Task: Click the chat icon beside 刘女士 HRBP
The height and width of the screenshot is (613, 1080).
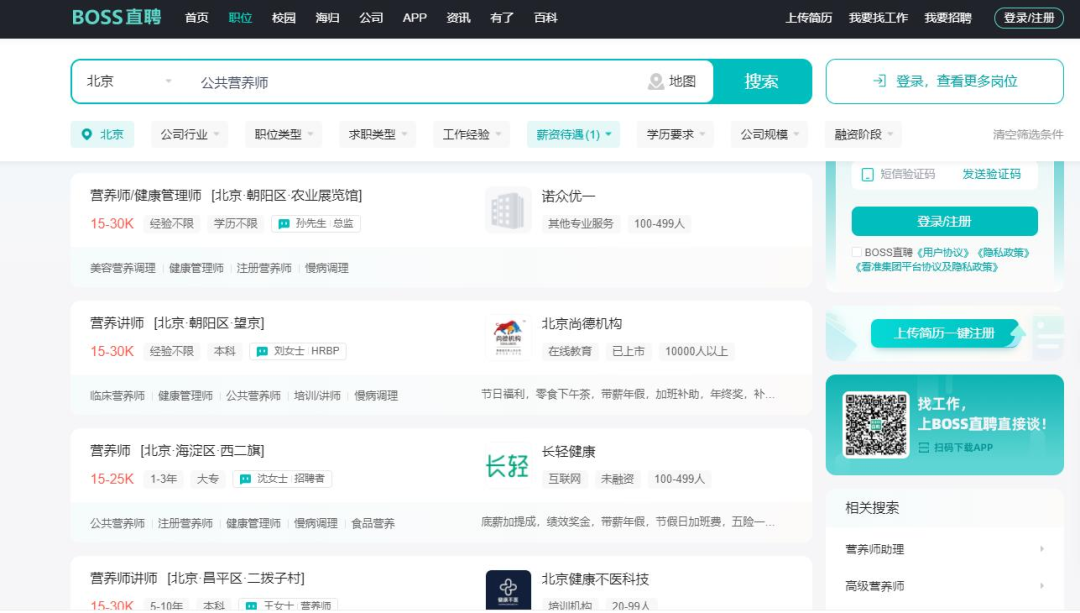Action: coord(262,352)
